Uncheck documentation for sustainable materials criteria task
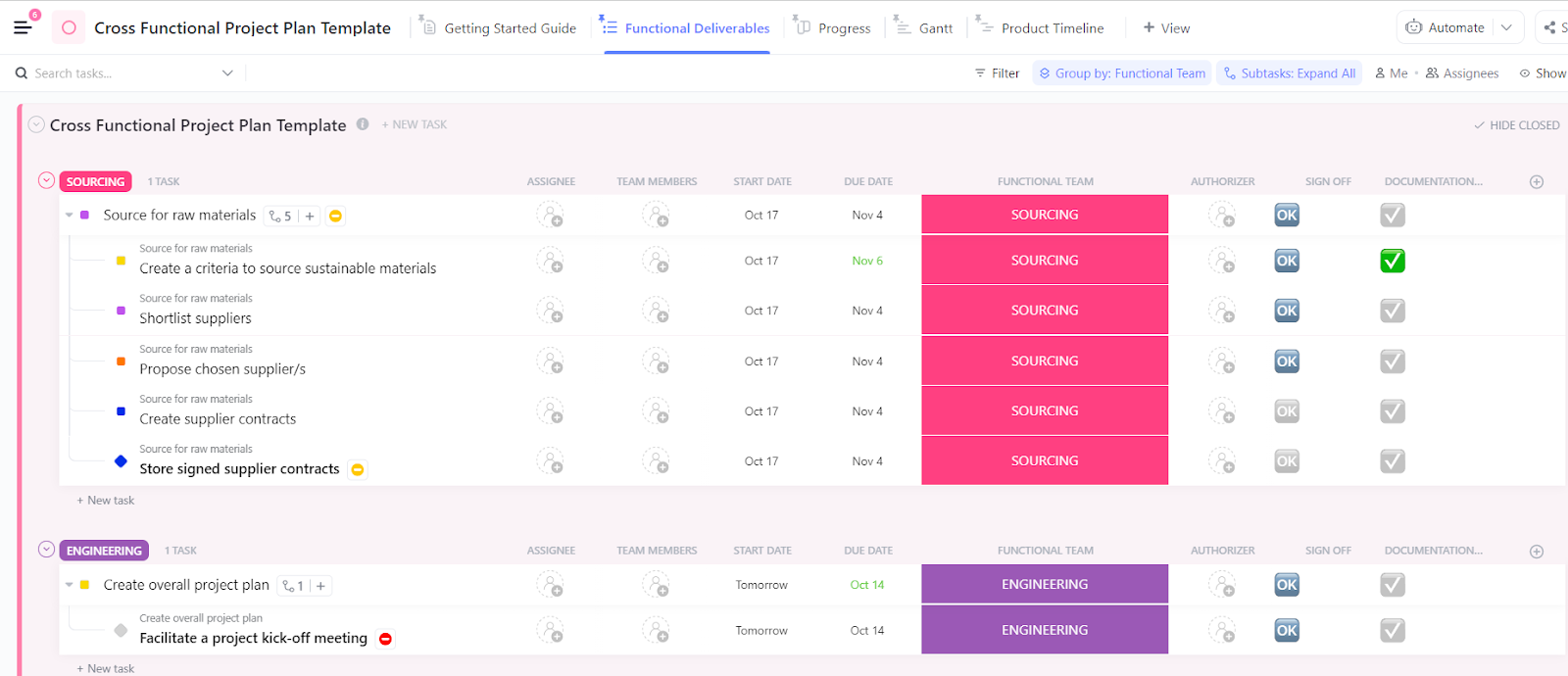The width and height of the screenshot is (1568, 676). [x=1393, y=261]
